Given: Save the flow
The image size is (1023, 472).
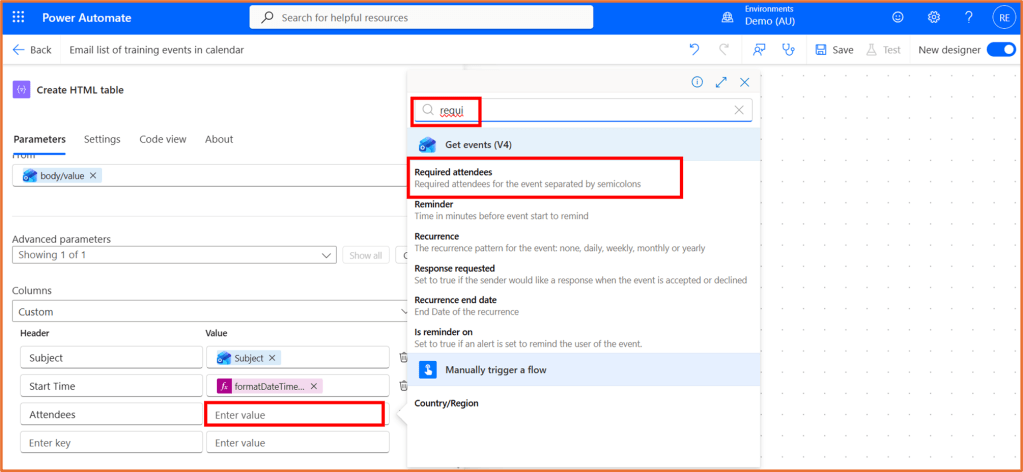Looking at the screenshot, I should 834,50.
